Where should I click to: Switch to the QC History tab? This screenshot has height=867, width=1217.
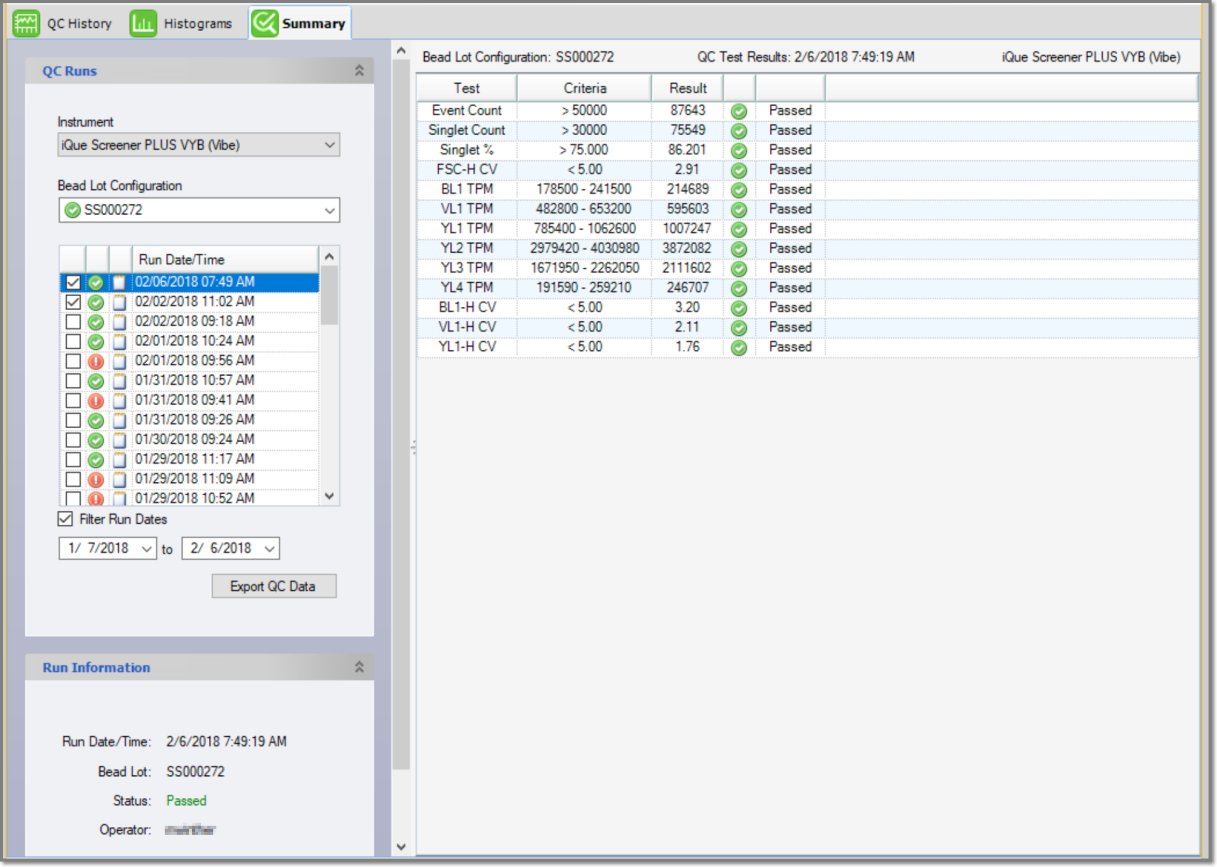(x=63, y=23)
